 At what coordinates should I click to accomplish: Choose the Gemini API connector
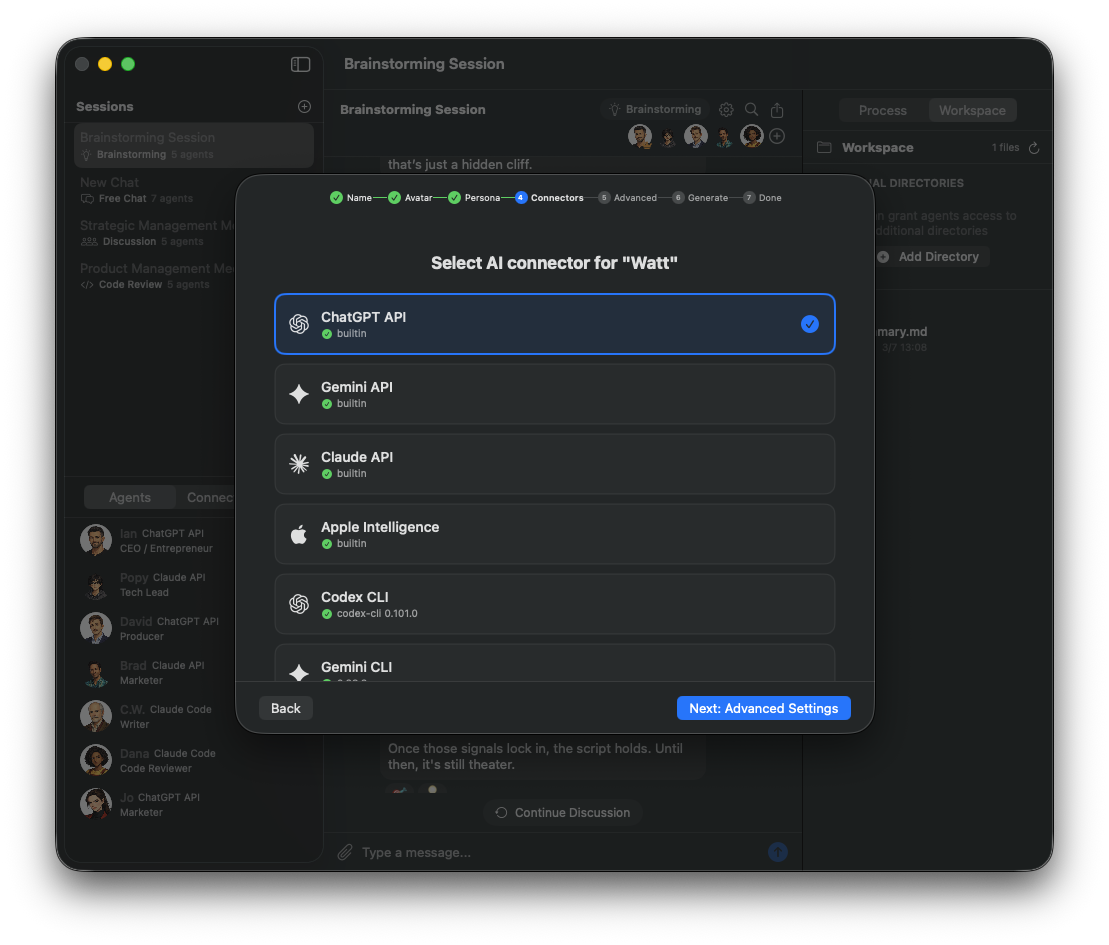point(554,394)
